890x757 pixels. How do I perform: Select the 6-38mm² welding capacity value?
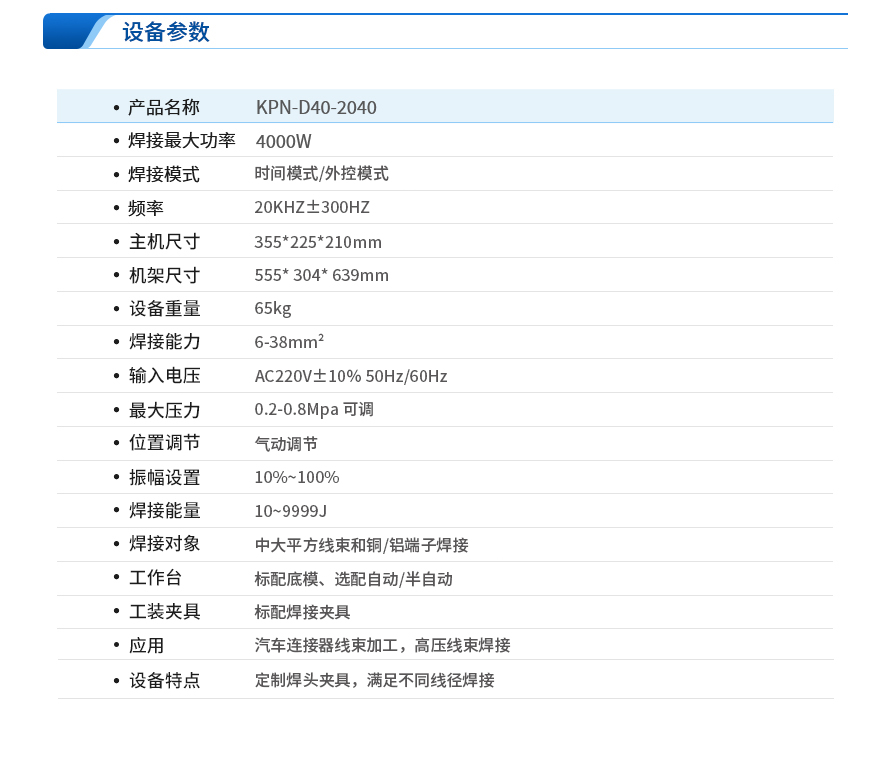[x=289, y=342]
